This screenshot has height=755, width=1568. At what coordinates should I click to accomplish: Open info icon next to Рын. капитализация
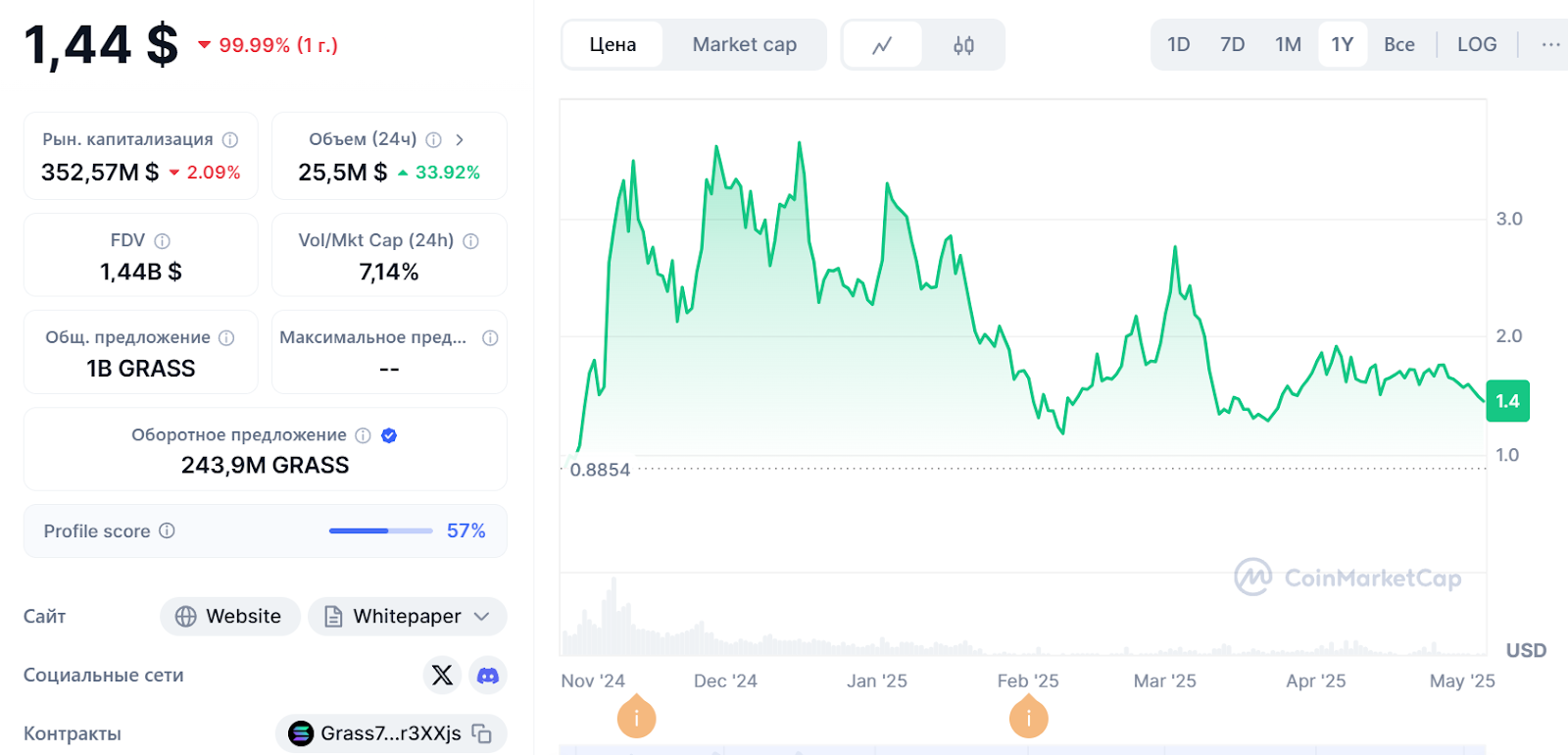click(230, 140)
